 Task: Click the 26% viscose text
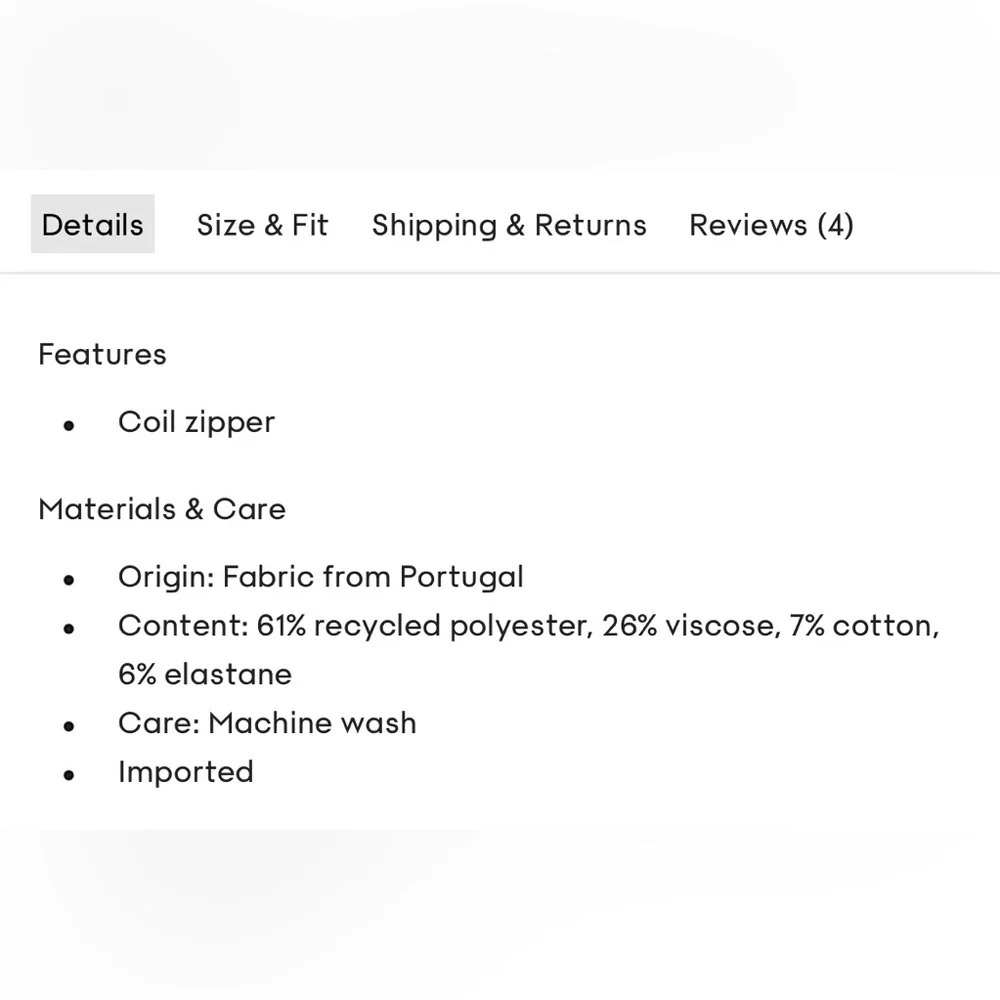pos(691,626)
